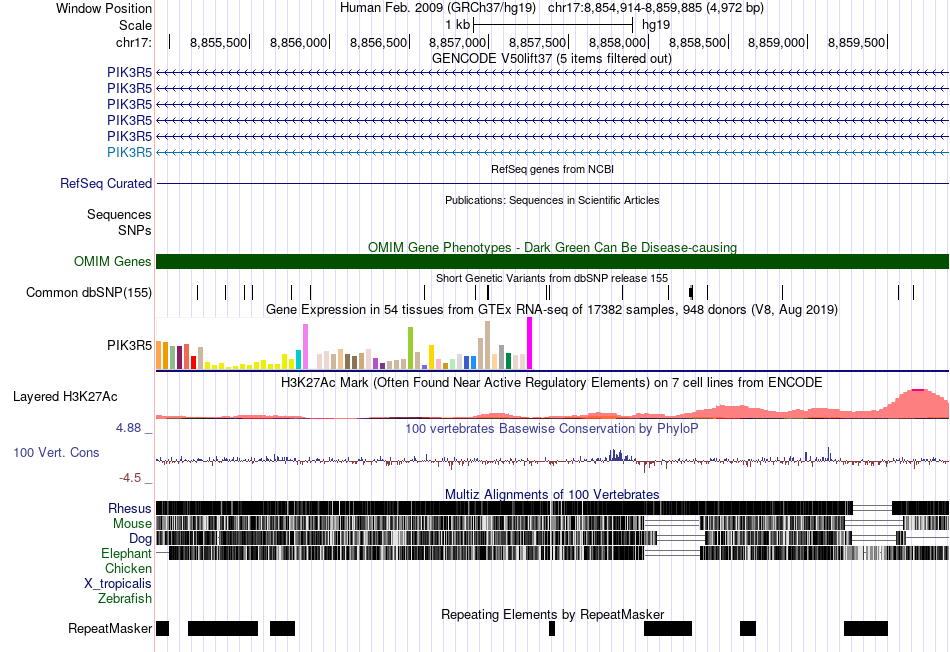Viewport: 950px width, 652px height.
Task: Click the tall violet GTEx expression bar
Action: pos(305,347)
